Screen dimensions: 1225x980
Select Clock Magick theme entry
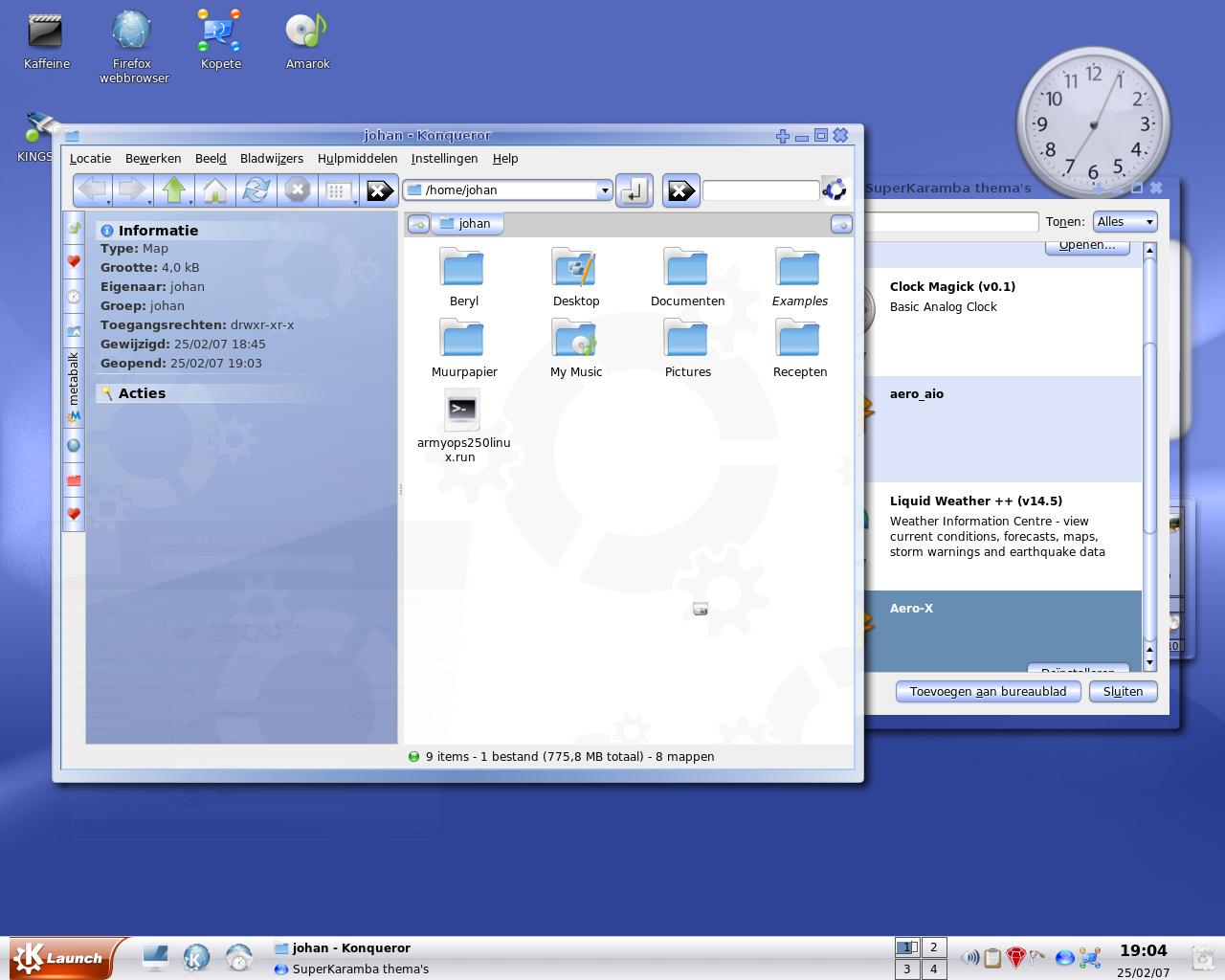pyautogui.click(x=1002, y=322)
